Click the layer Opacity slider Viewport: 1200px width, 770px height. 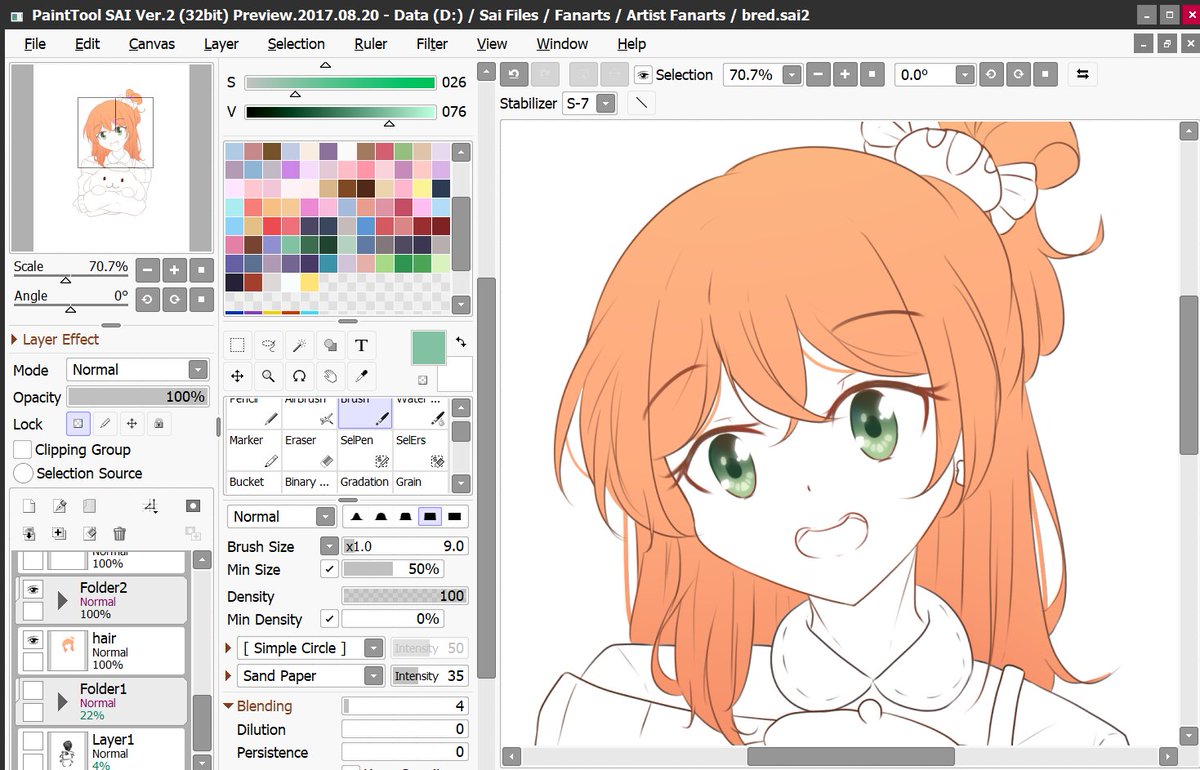[138, 397]
